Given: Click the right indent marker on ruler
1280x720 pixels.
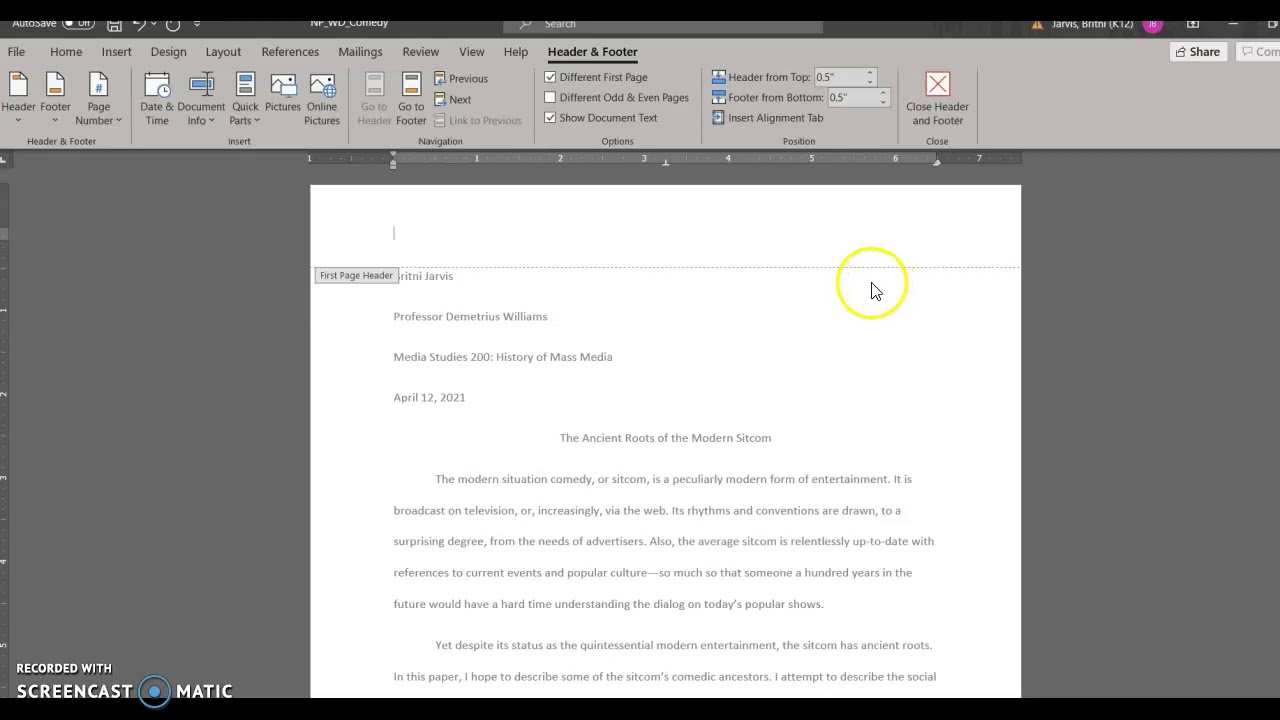Looking at the screenshot, I should tap(937, 161).
